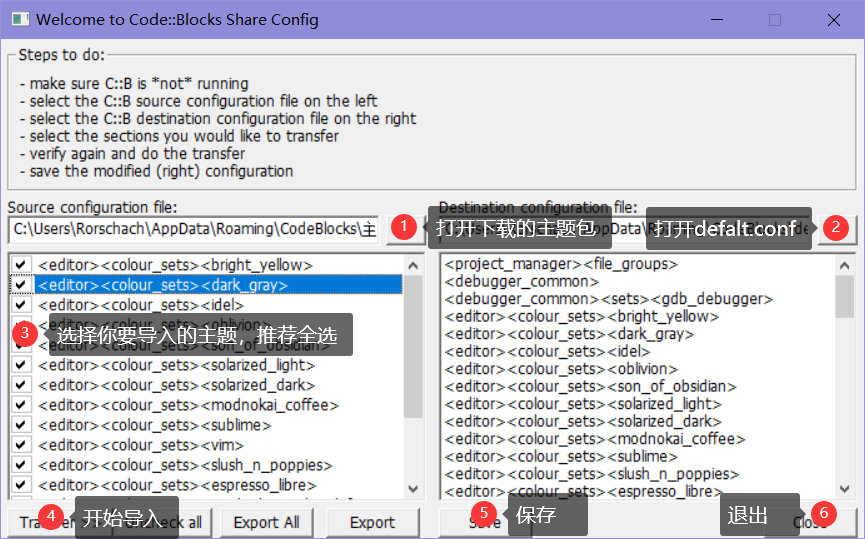Select dark_gray in the destination list
865x539 pixels.
point(569,334)
